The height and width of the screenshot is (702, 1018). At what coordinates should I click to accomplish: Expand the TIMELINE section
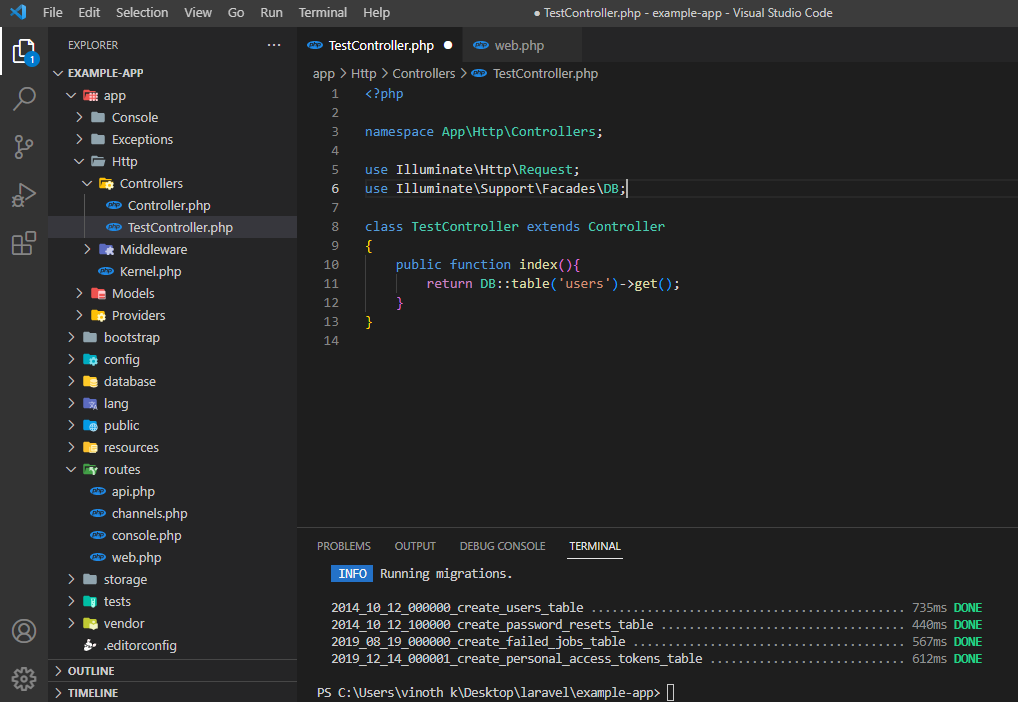pos(92,693)
